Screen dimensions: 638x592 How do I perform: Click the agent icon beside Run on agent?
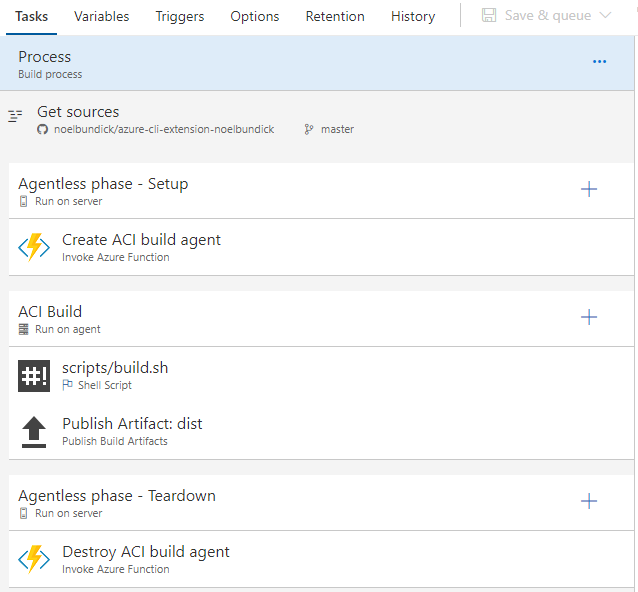24,329
